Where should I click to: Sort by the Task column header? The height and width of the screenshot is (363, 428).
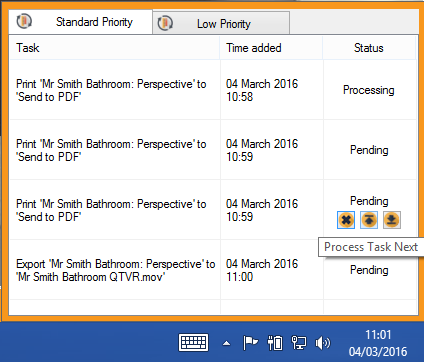(114, 48)
